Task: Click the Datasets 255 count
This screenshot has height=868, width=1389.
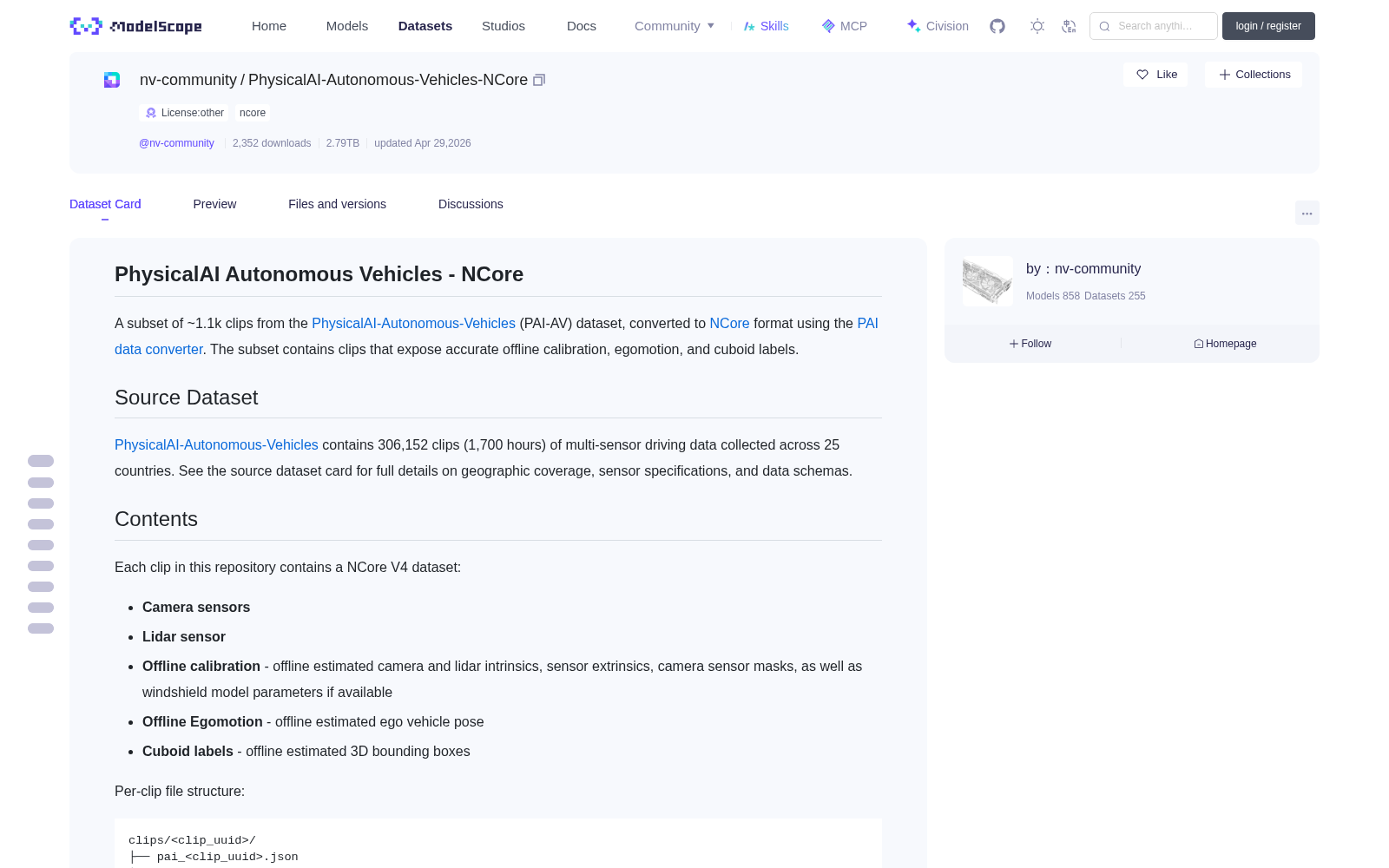Action: [1115, 296]
